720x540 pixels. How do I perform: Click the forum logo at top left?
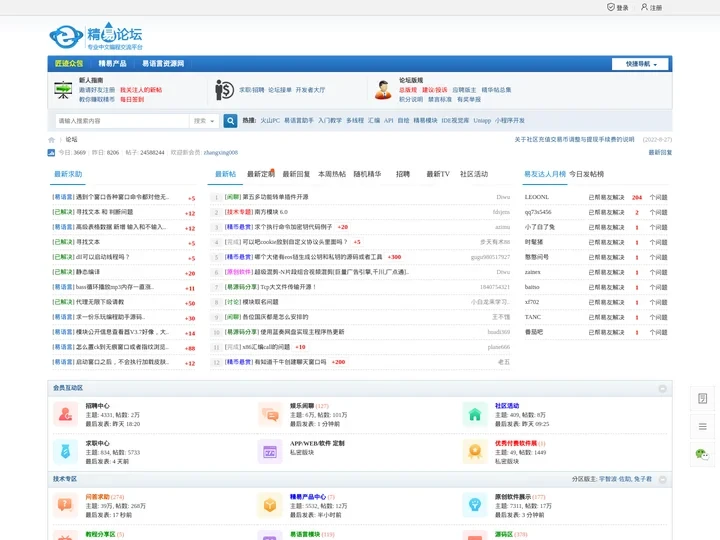pos(96,36)
